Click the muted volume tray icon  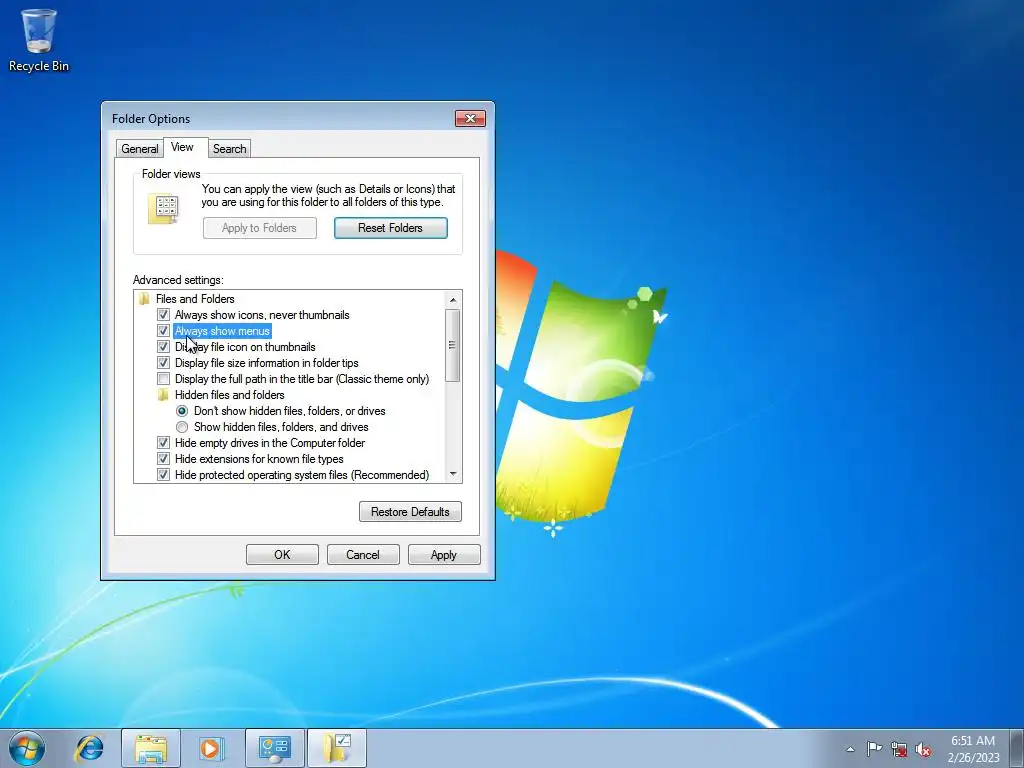pos(923,749)
